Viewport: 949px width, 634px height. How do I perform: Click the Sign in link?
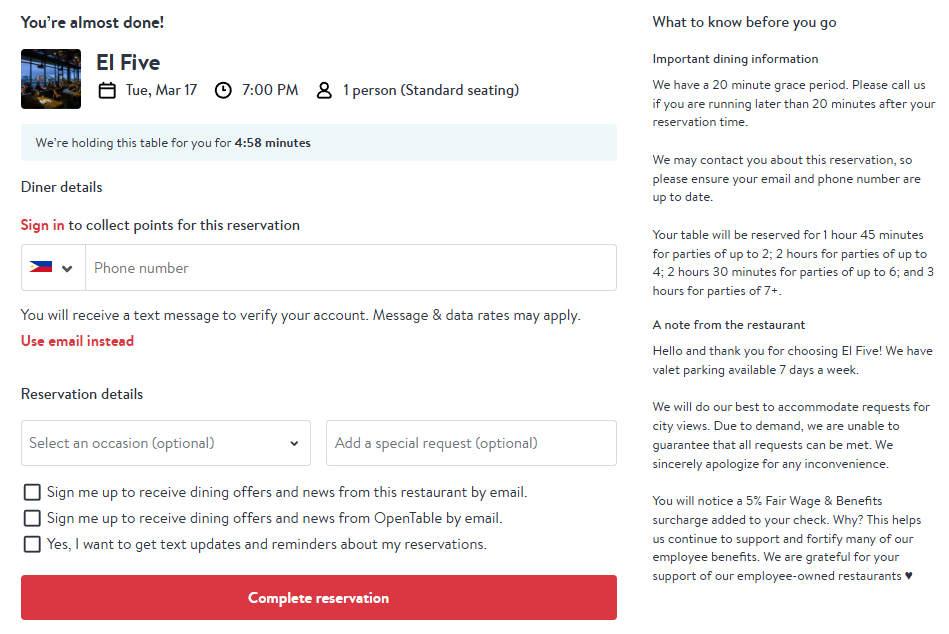tap(42, 225)
